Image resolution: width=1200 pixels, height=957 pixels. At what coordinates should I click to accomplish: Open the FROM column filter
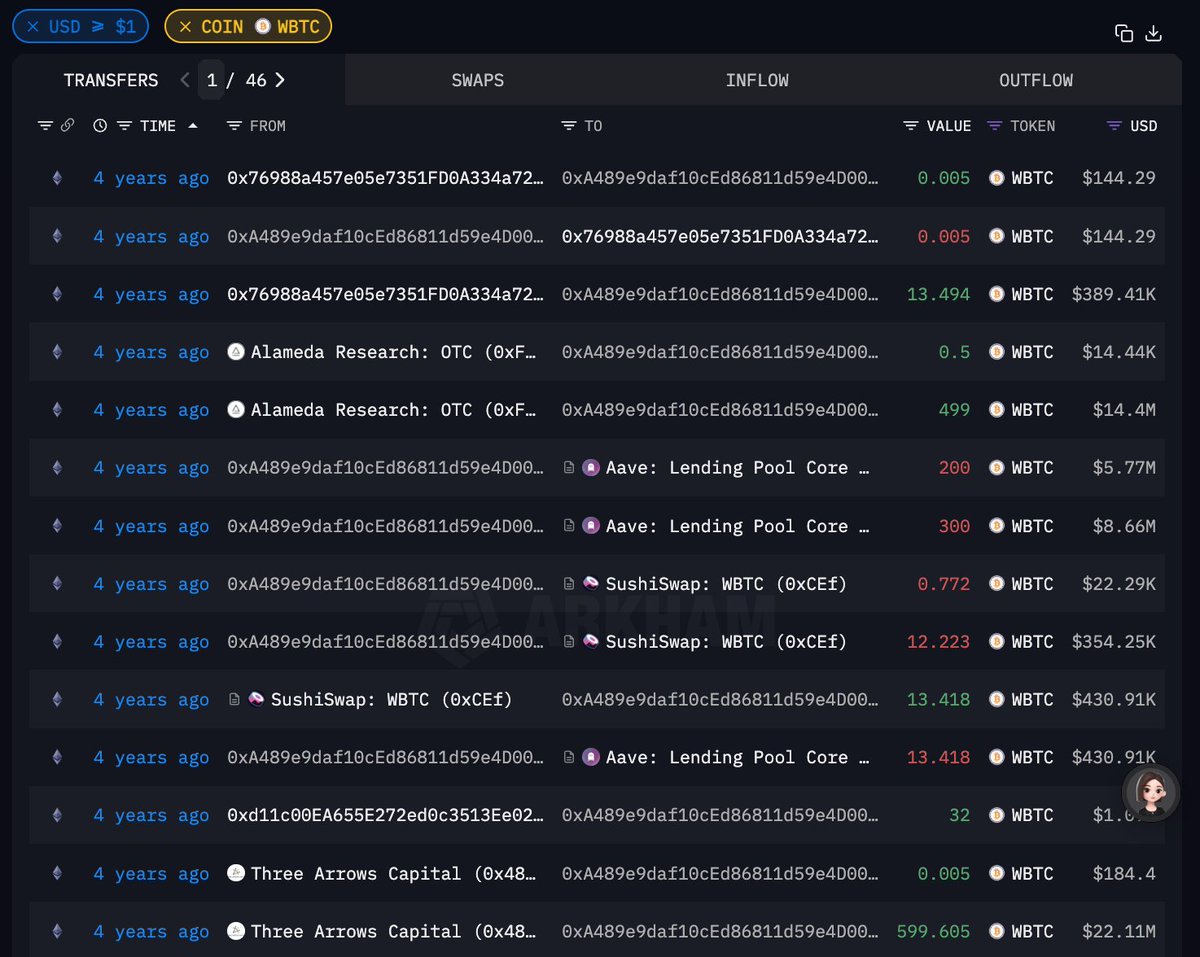tap(234, 126)
